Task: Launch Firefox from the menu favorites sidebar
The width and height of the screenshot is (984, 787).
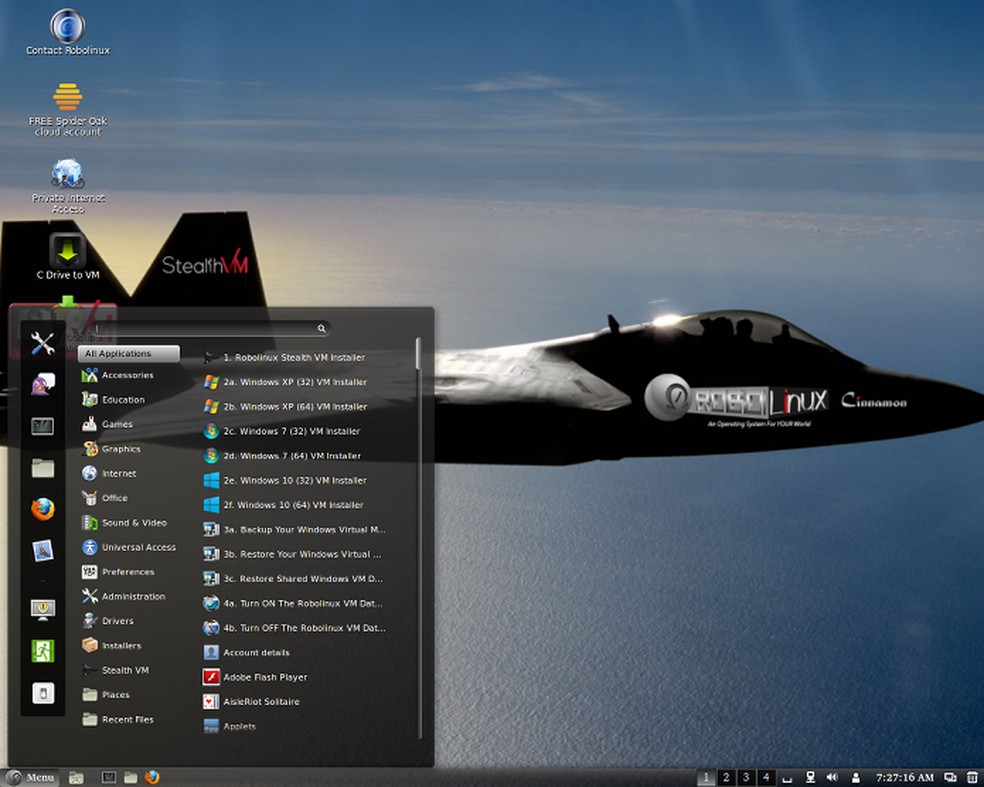Action: 43,509
